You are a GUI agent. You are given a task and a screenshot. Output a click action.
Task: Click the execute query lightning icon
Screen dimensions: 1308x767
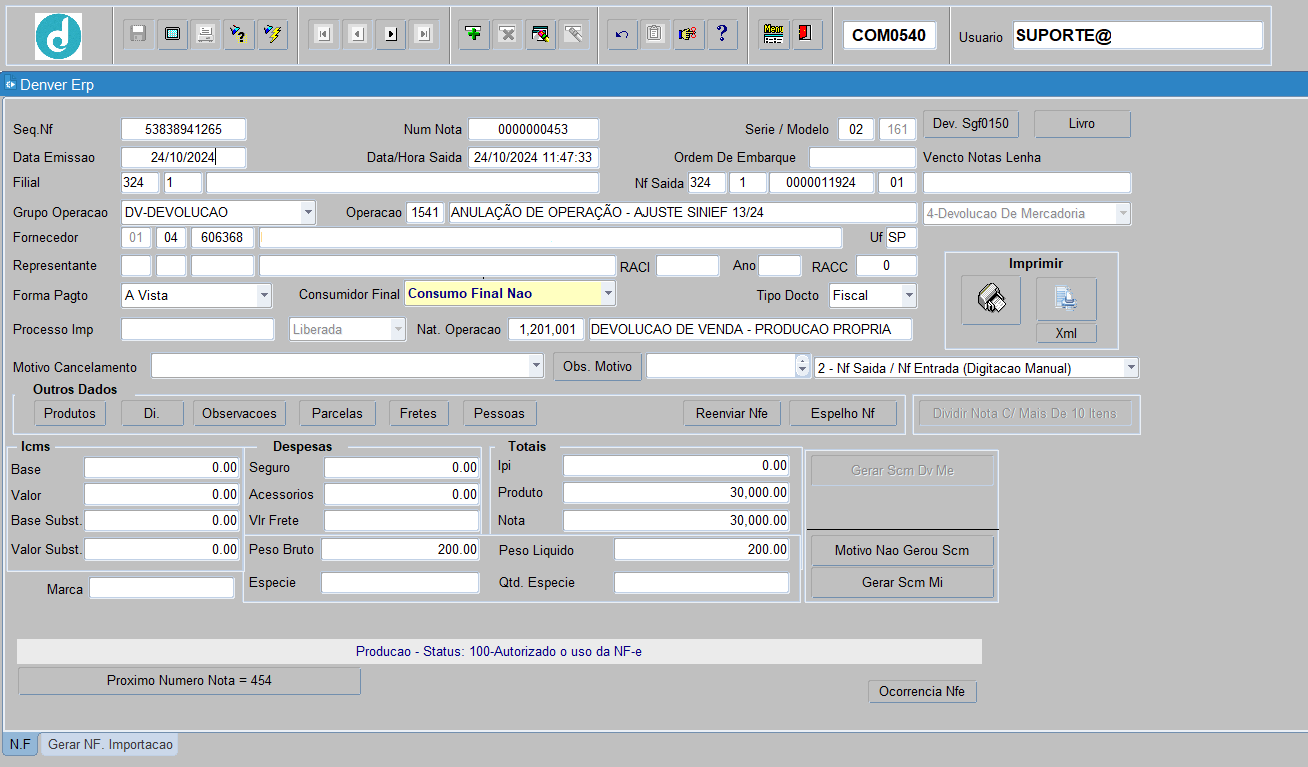click(272, 34)
